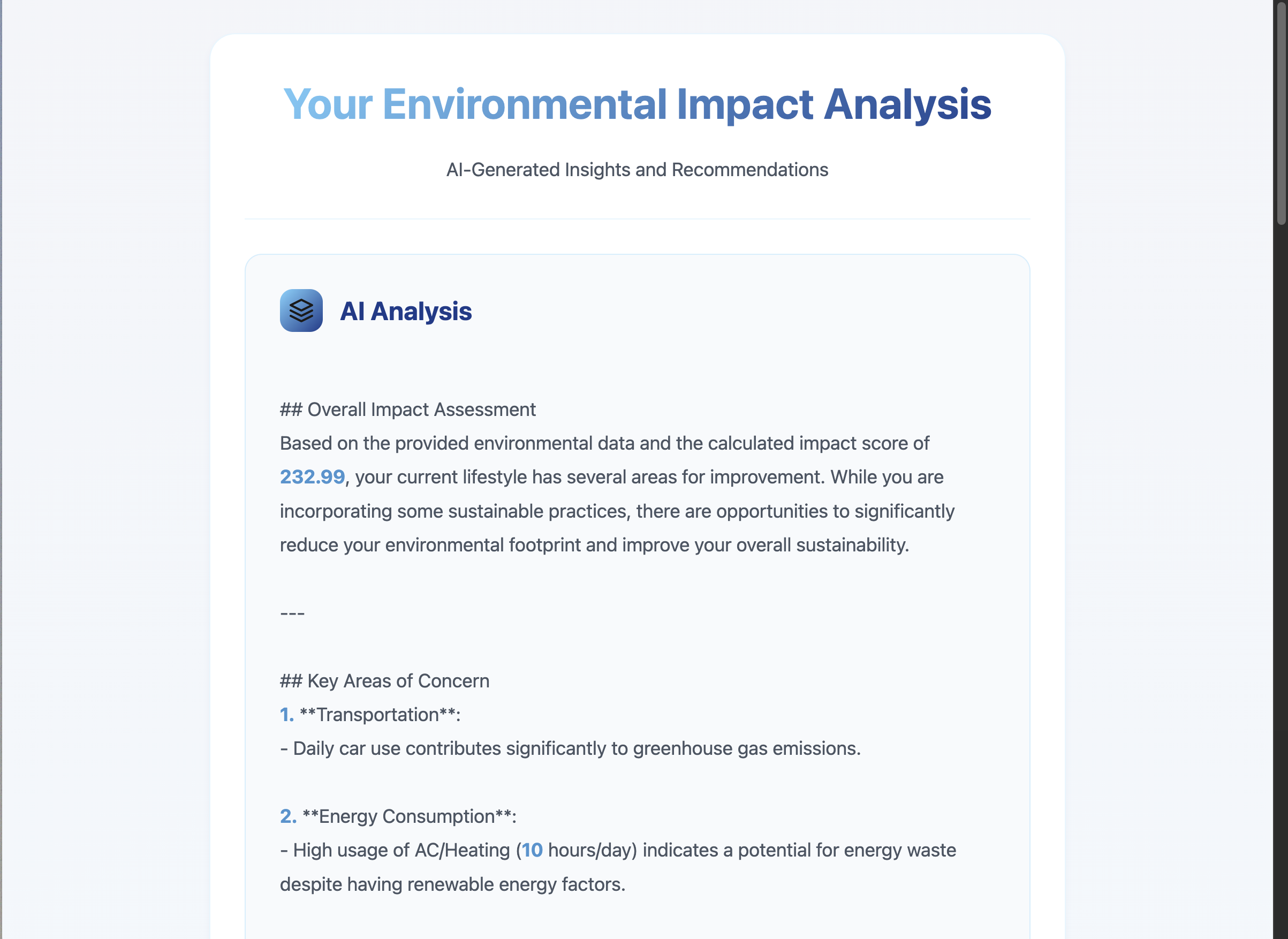
Task: Click the '## Overall Impact Assessment' heading line
Action: (407, 409)
